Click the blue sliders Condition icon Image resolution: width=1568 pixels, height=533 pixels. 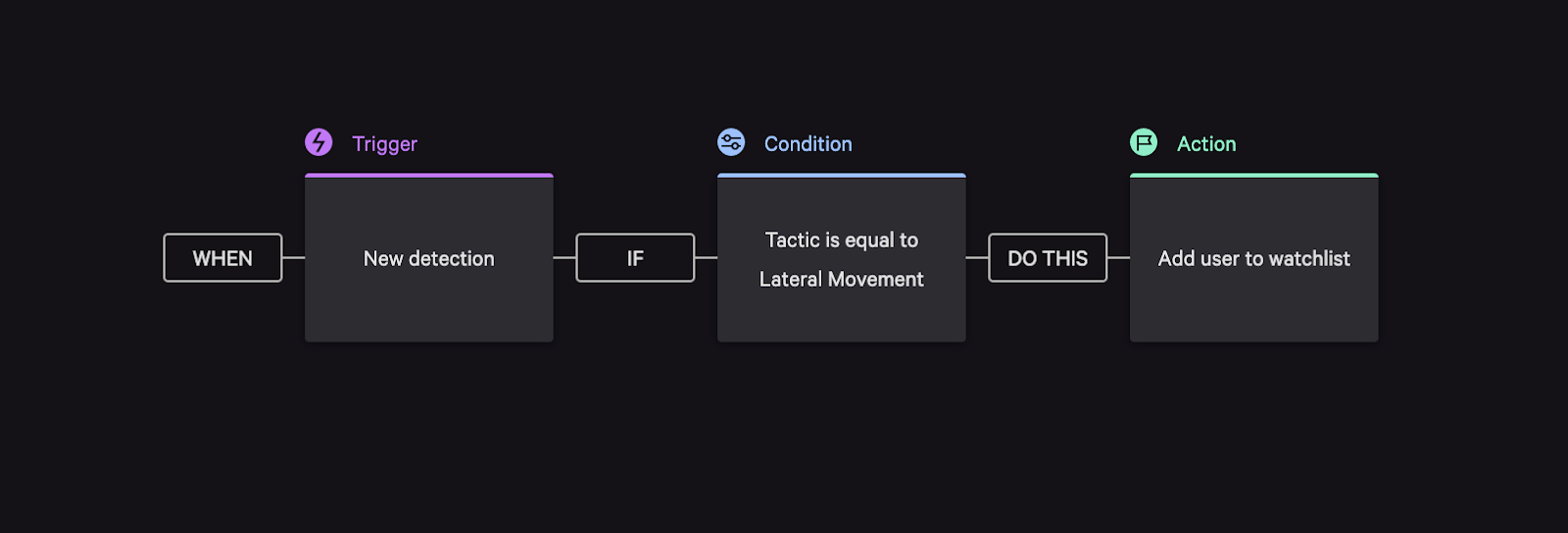(x=731, y=142)
